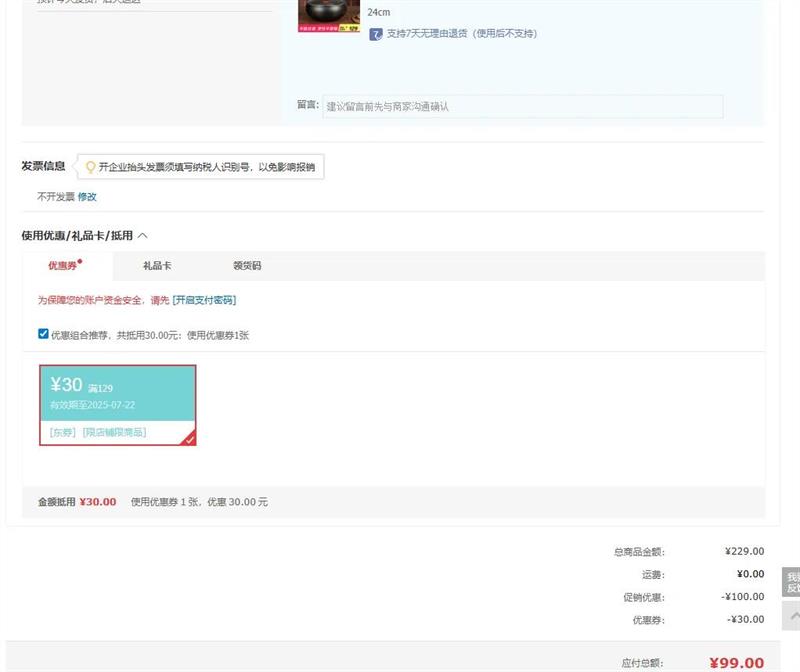Open the 开启支付密码 link
The height and width of the screenshot is (672, 800).
click(x=204, y=300)
